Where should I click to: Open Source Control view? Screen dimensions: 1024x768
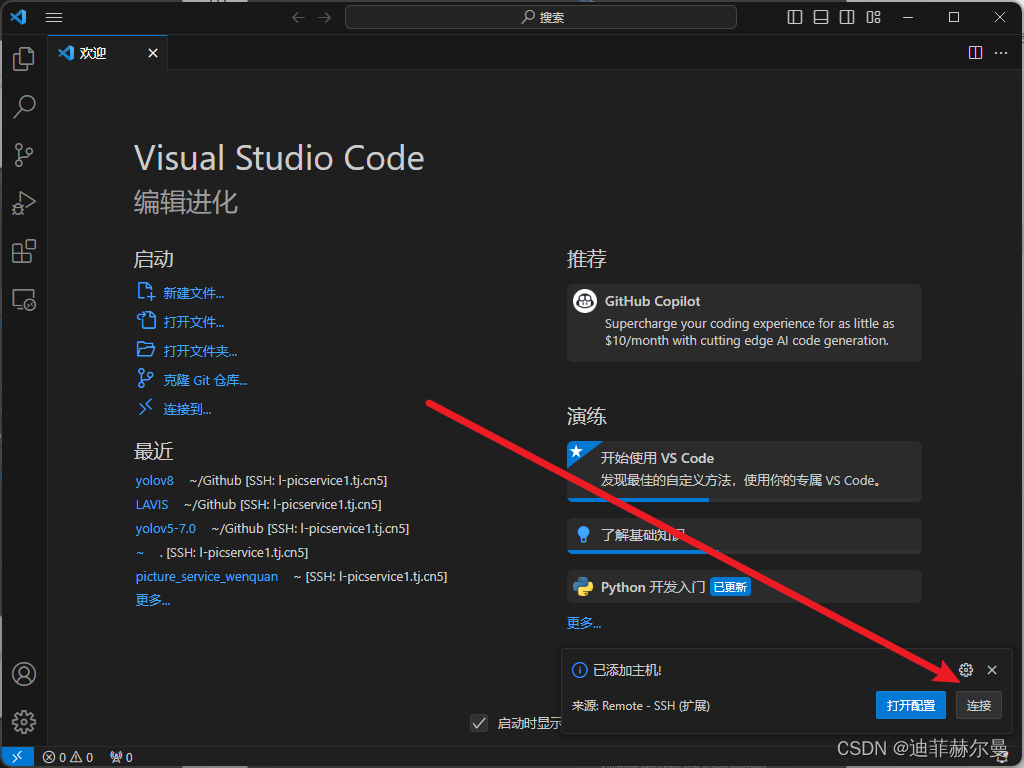tap(24, 155)
